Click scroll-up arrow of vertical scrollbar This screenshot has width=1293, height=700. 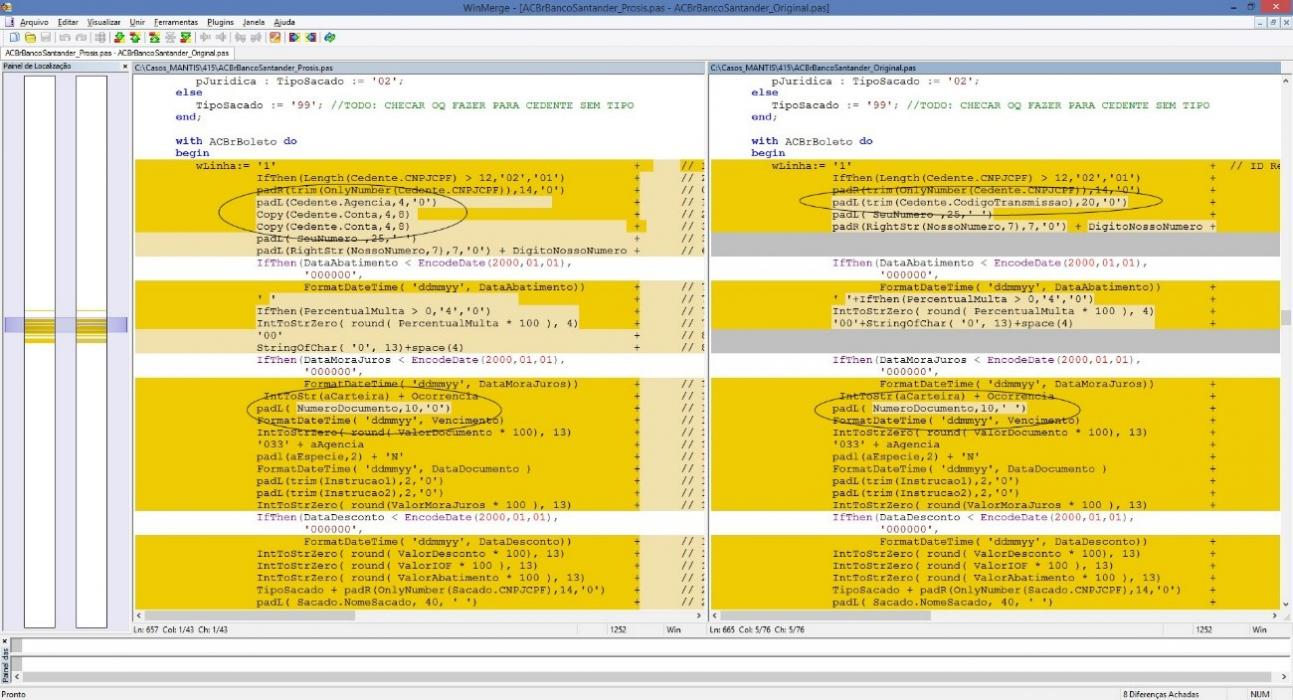pyautogui.click(x=1286, y=79)
